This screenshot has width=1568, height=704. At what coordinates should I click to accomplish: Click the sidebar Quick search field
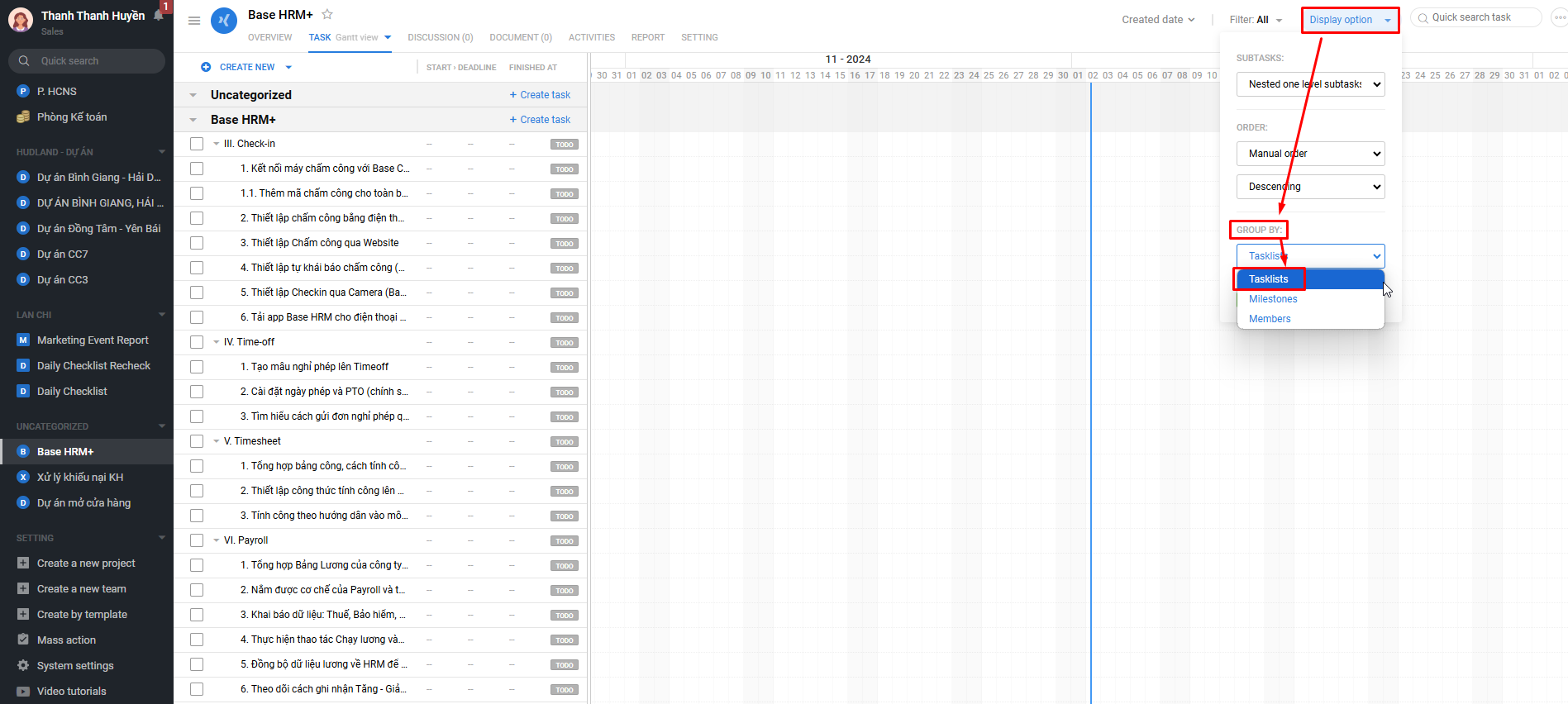[x=87, y=61]
